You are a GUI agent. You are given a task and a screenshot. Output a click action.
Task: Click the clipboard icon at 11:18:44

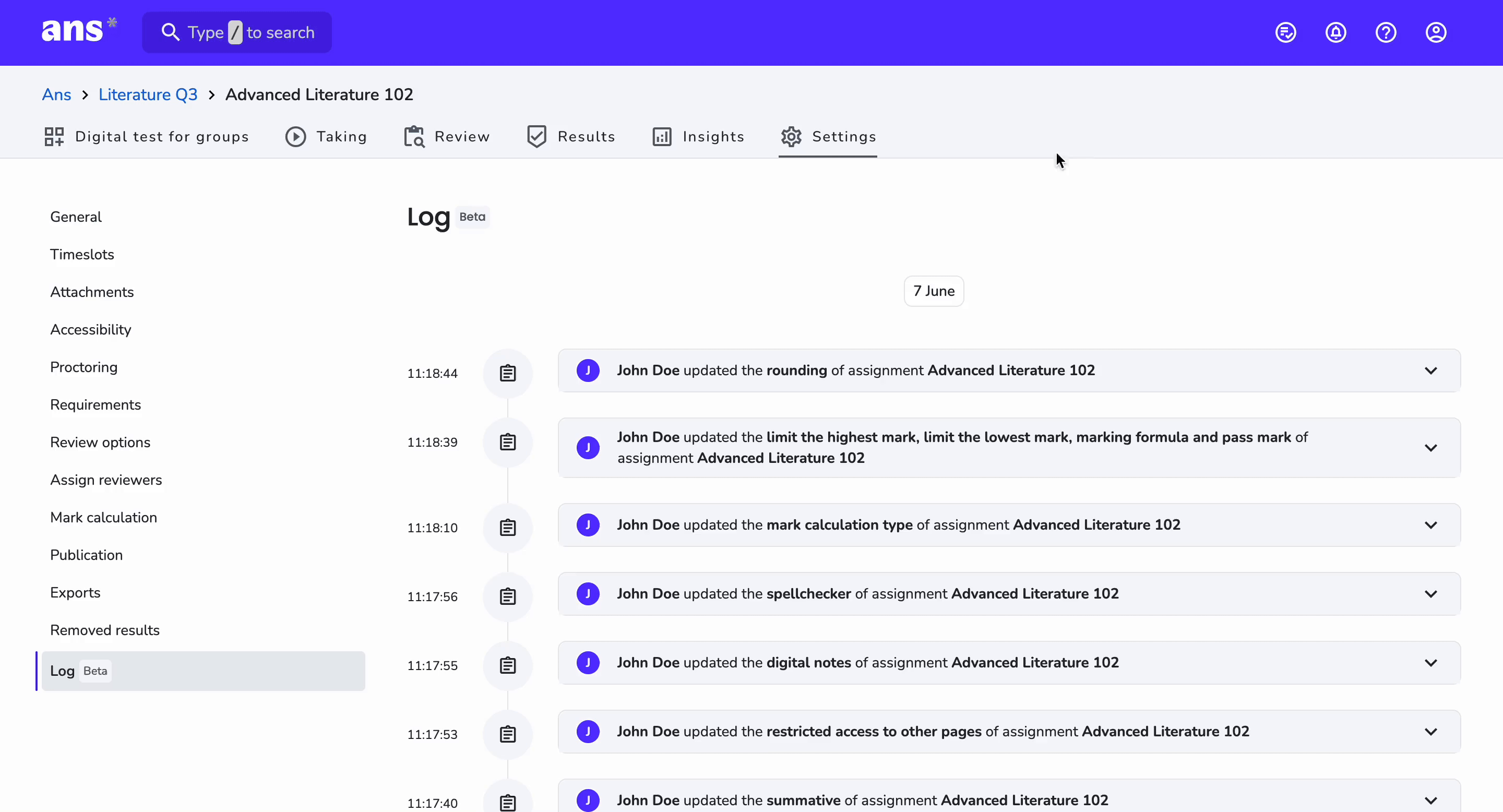tap(508, 373)
